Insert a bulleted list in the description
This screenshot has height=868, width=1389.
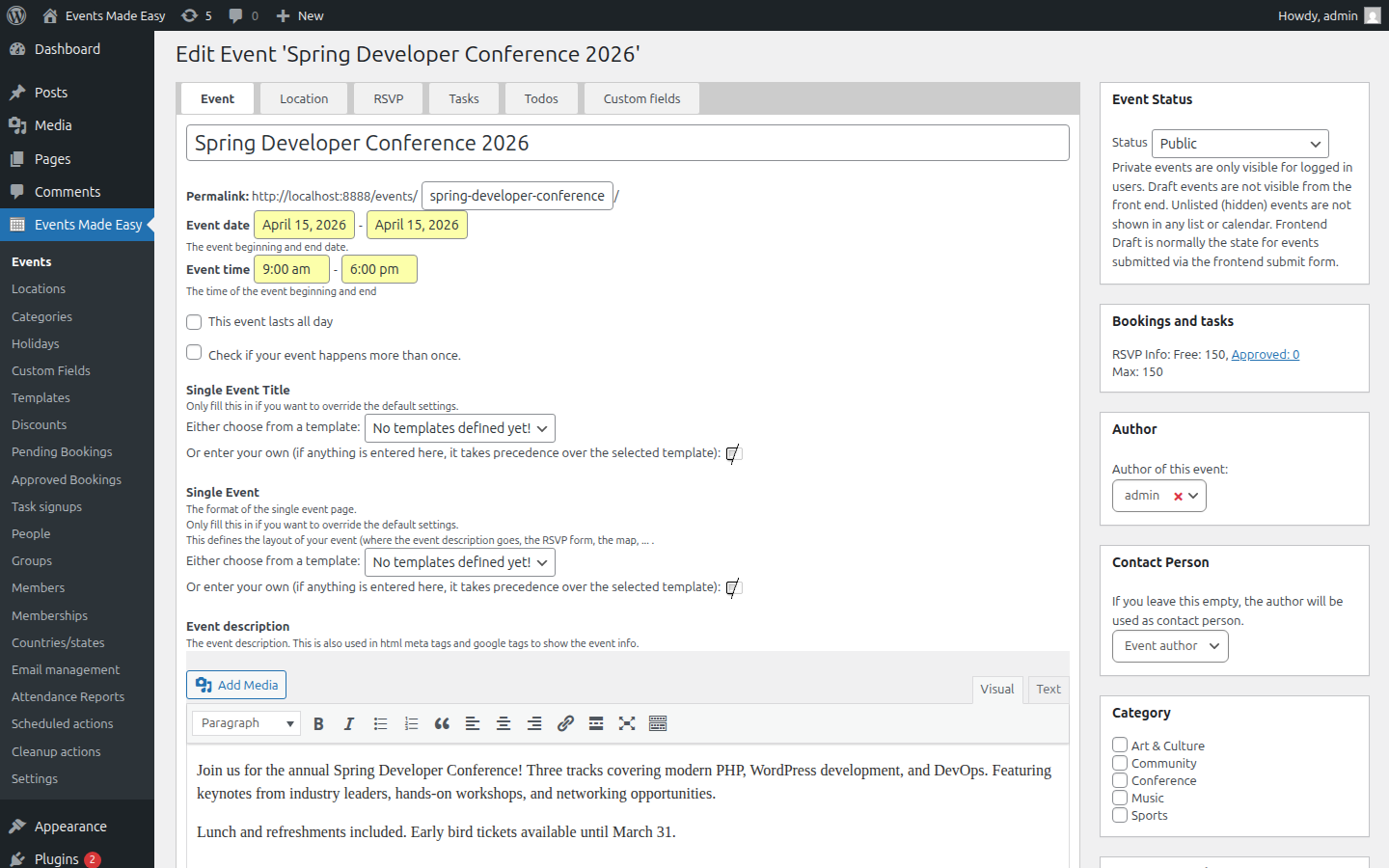coord(380,723)
